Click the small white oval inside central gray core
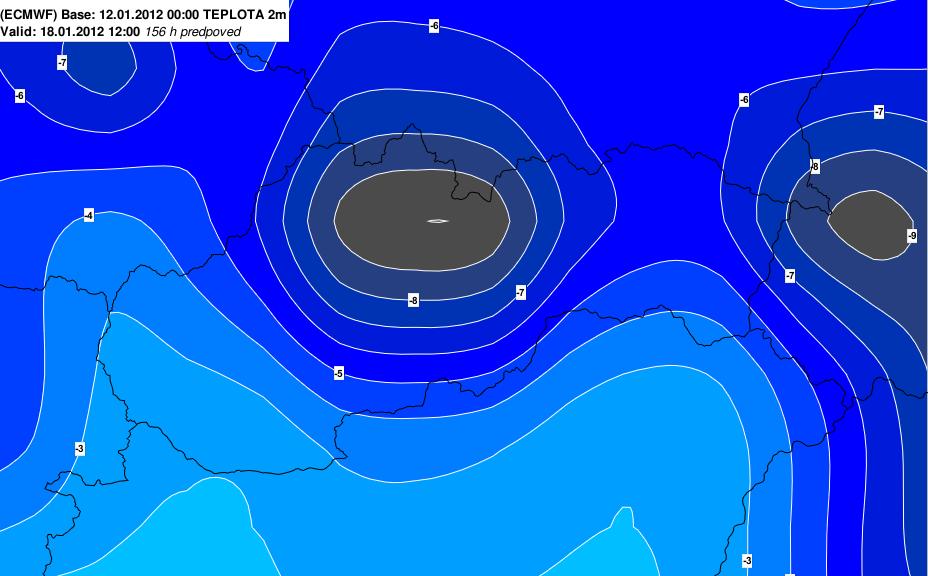 click(x=437, y=221)
